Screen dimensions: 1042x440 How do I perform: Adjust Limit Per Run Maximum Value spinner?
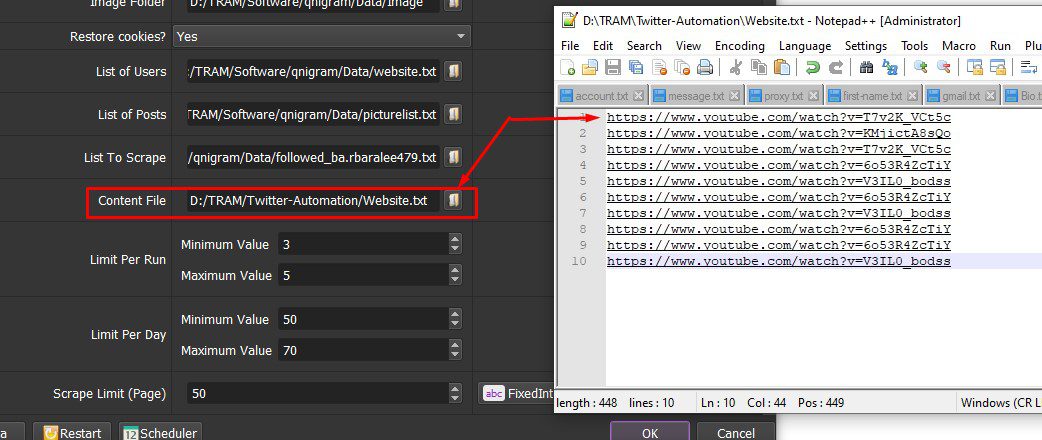(455, 275)
